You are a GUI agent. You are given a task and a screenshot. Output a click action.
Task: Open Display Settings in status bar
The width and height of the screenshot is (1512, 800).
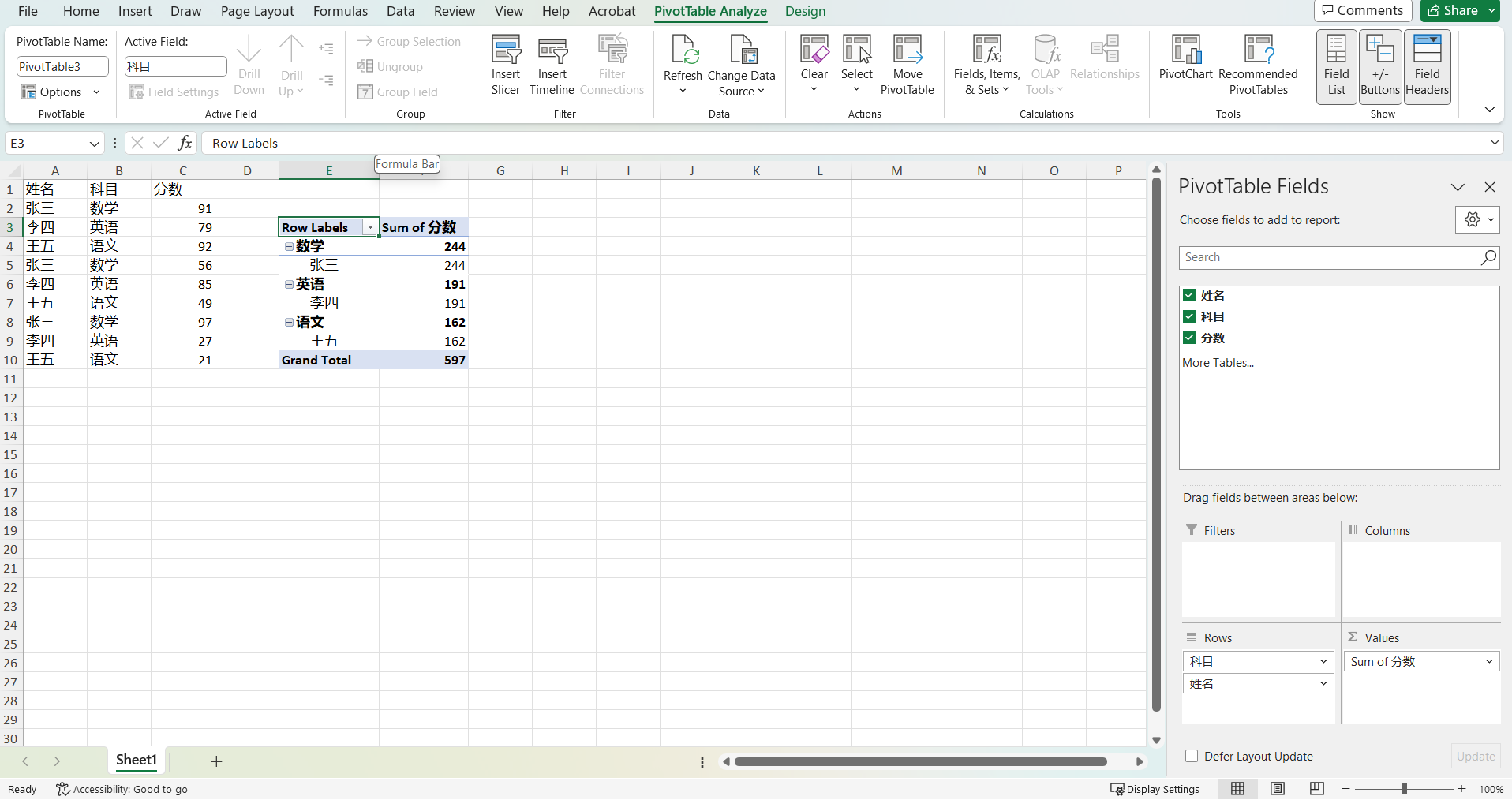pyautogui.click(x=1155, y=789)
